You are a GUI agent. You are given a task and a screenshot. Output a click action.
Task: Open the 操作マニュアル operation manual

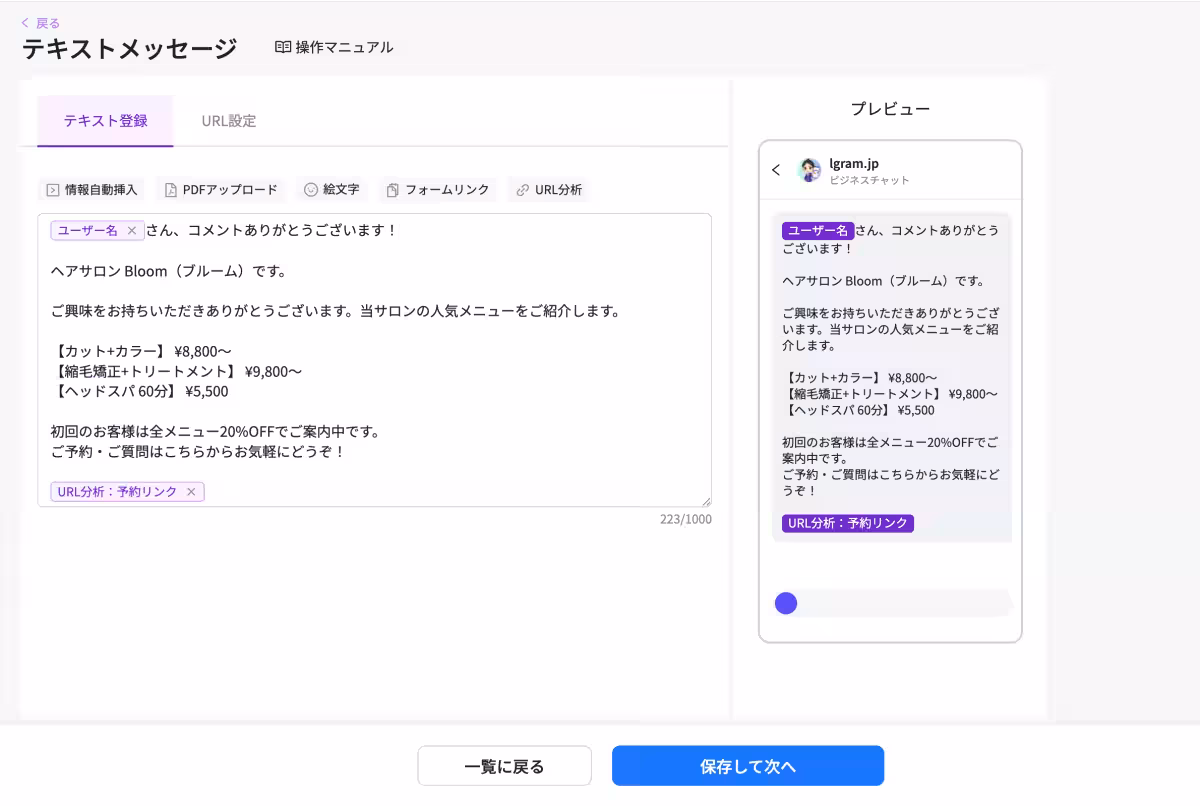tap(333, 46)
